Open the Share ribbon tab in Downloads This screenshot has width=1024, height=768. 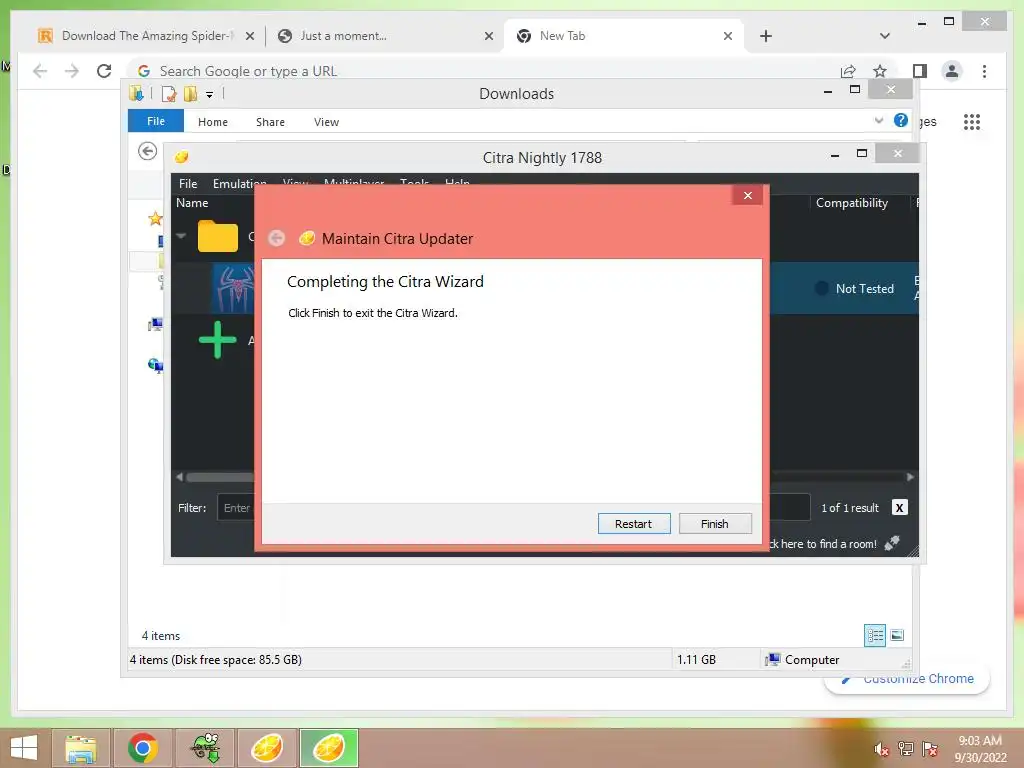[270, 122]
